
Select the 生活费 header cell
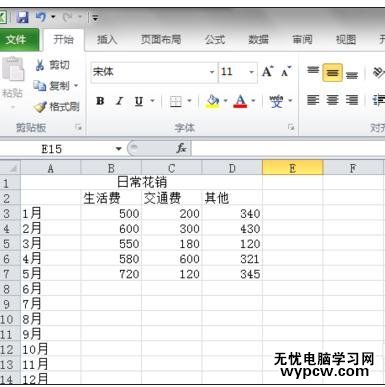tap(111, 198)
